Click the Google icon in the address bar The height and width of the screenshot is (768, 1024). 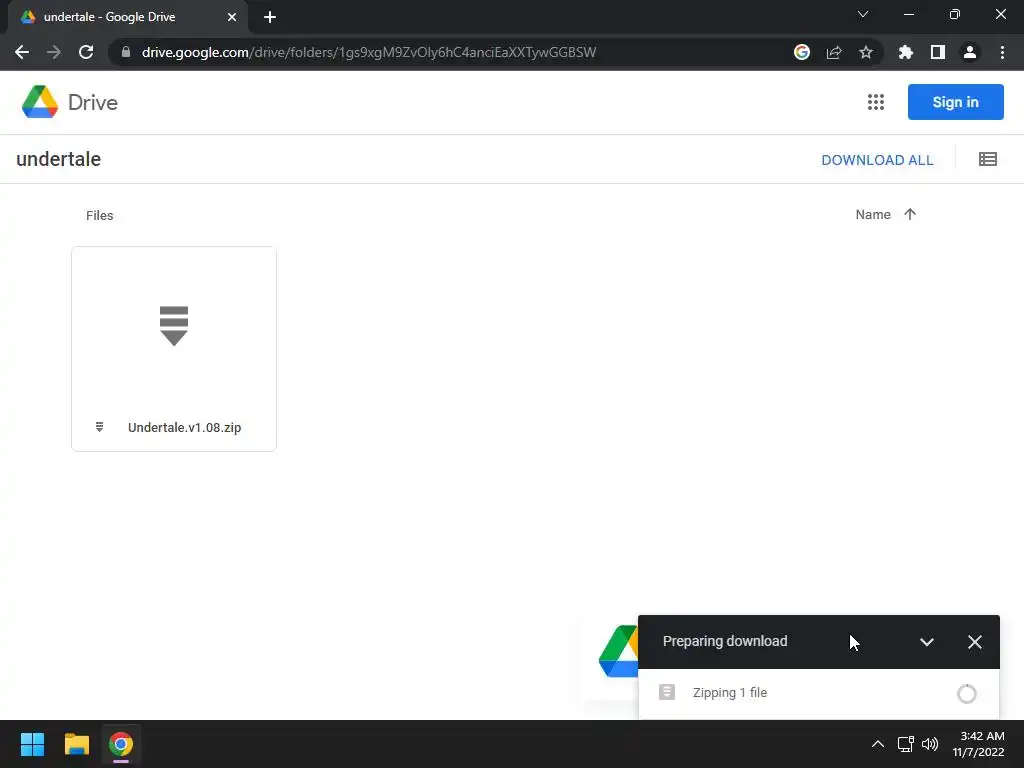802,52
